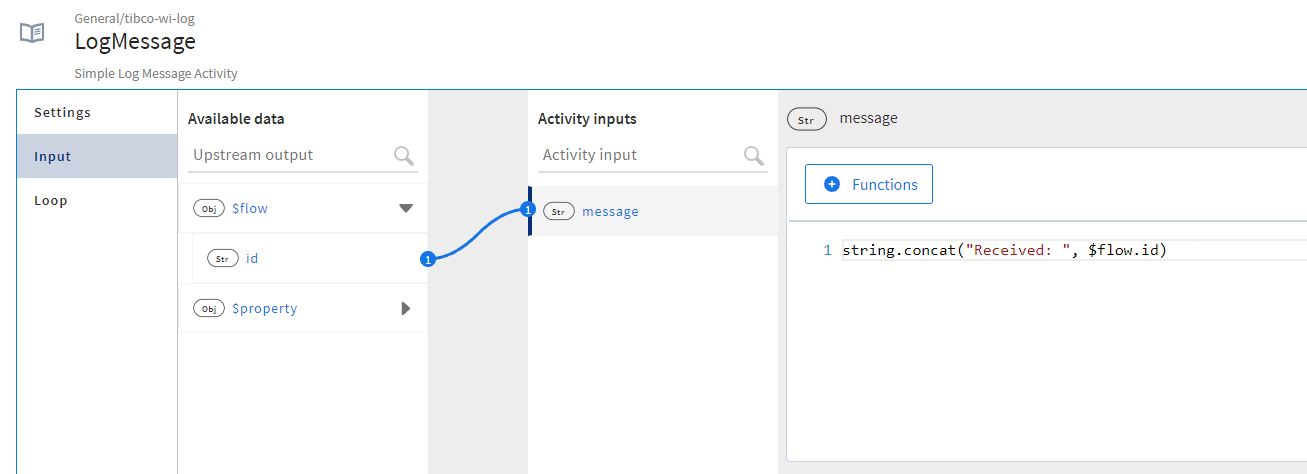Click the Obj type badge beside $property
The image size is (1307, 474).
pyautogui.click(x=209, y=309)
